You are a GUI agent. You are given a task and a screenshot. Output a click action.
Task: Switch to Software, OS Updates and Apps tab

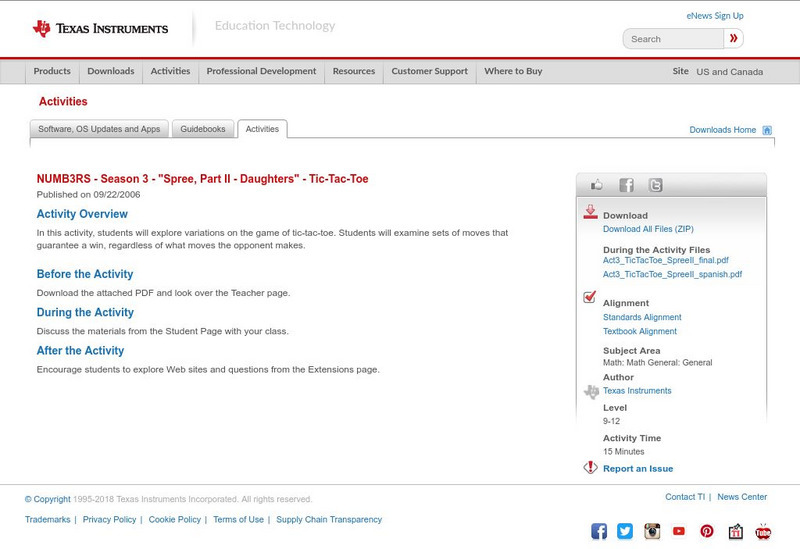[99, 129]
